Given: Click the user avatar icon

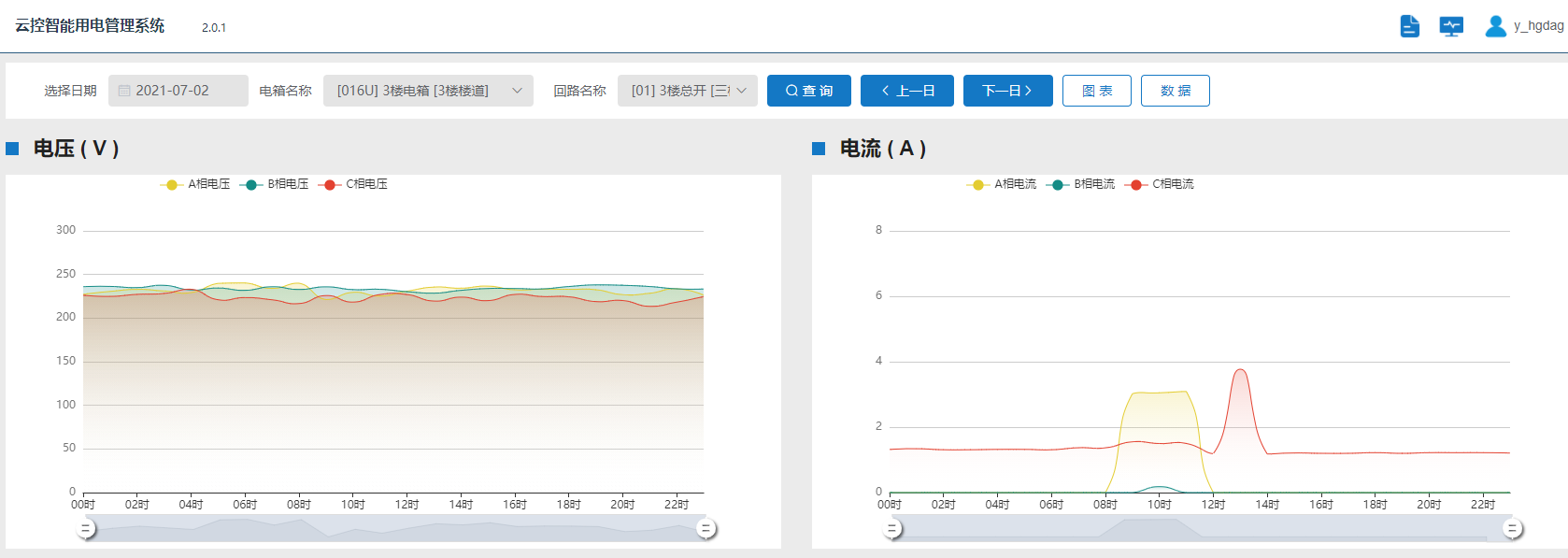Looking at the screenshot, I should pos(1495,26).
